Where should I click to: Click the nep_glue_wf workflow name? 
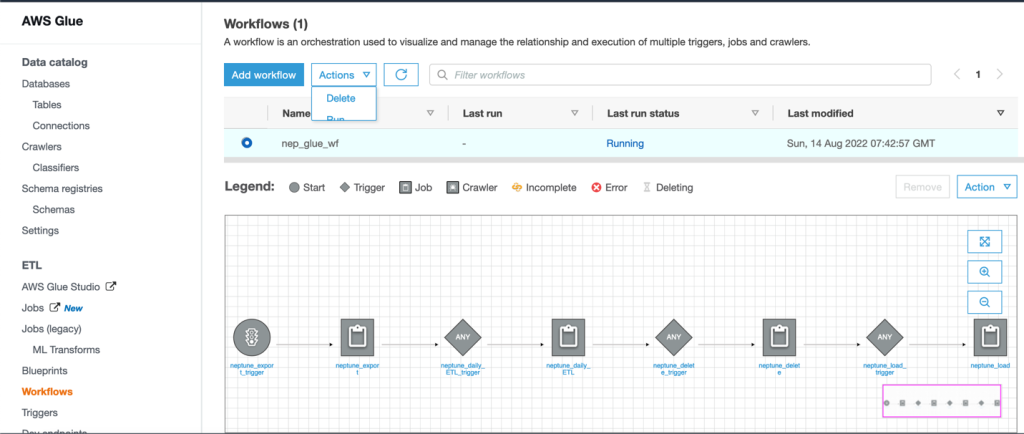(x=310, y=143)
